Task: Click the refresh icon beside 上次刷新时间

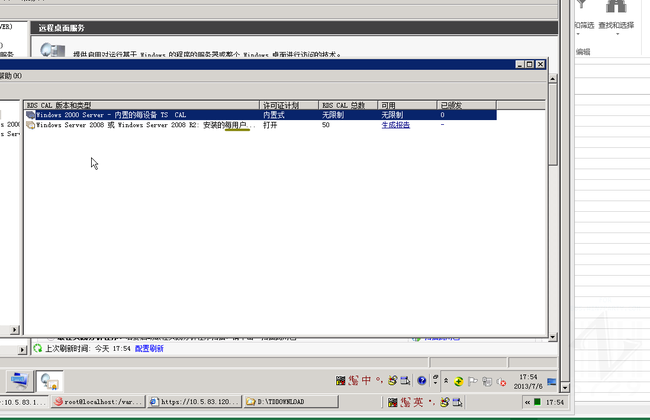Action: tap(38, 348)
